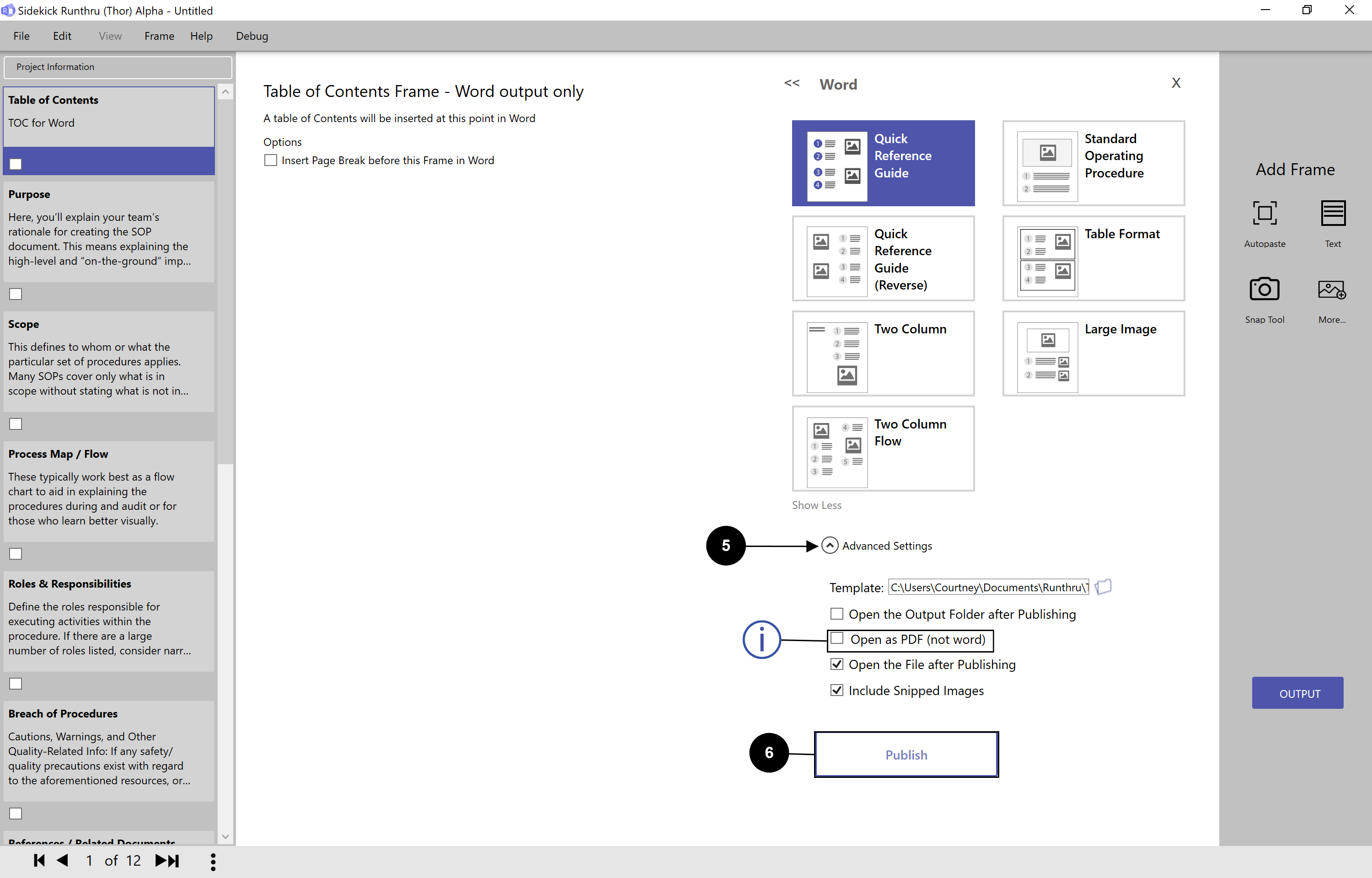Click the OUTPUT button
The image size is (1372, 878).
1297,693
